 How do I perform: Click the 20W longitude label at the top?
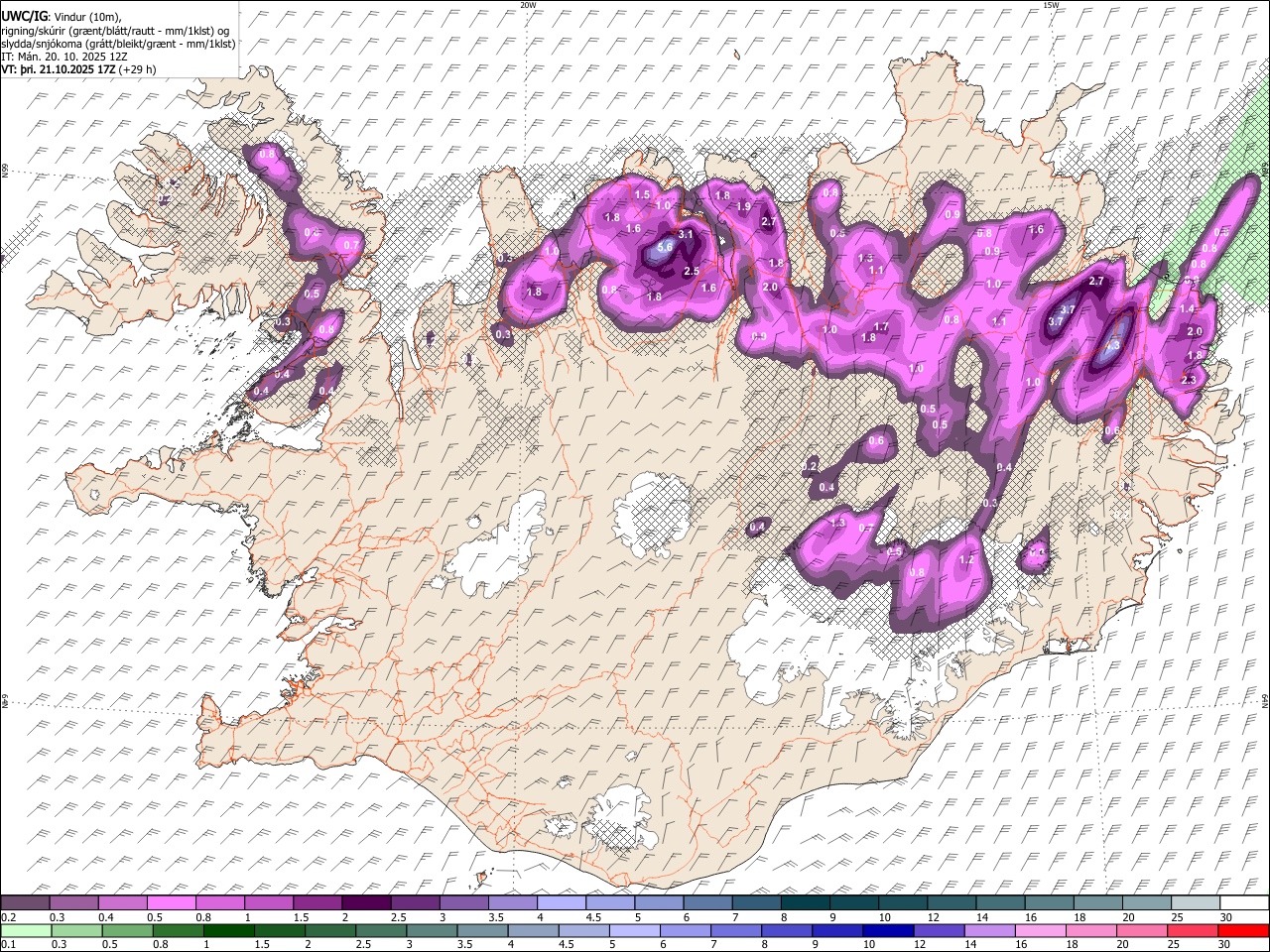point(528,5)
